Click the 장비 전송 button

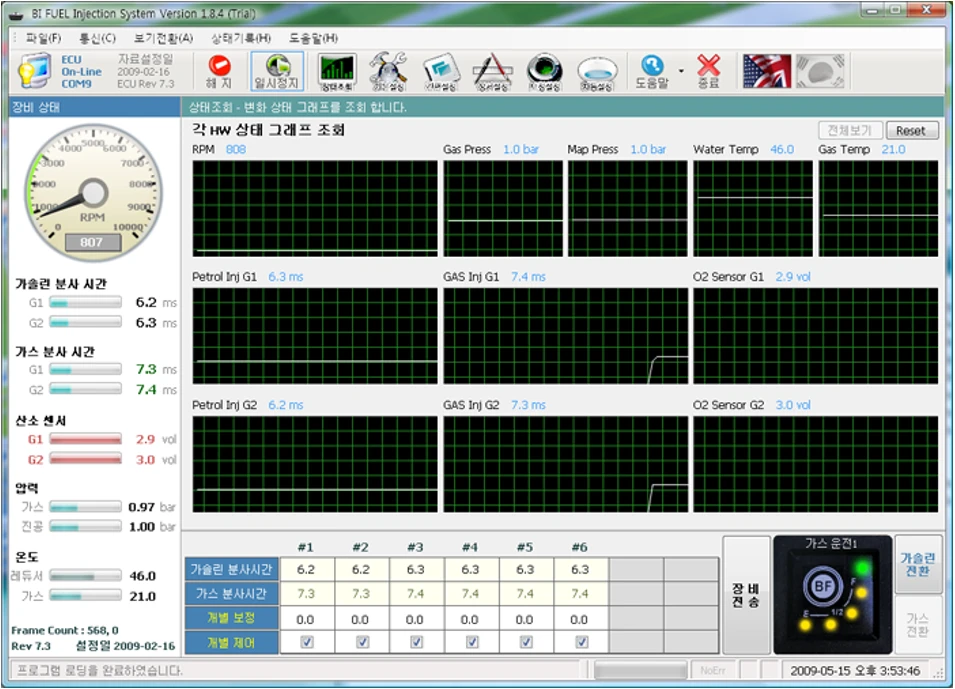(746, 595)
